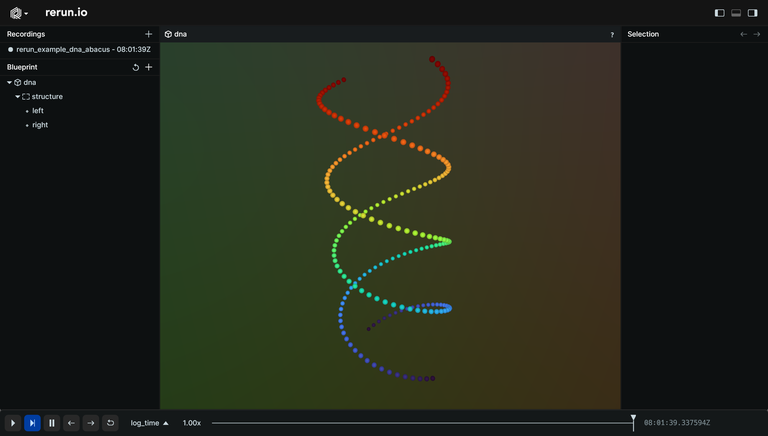Go to previous selection with left arrow

743,34
